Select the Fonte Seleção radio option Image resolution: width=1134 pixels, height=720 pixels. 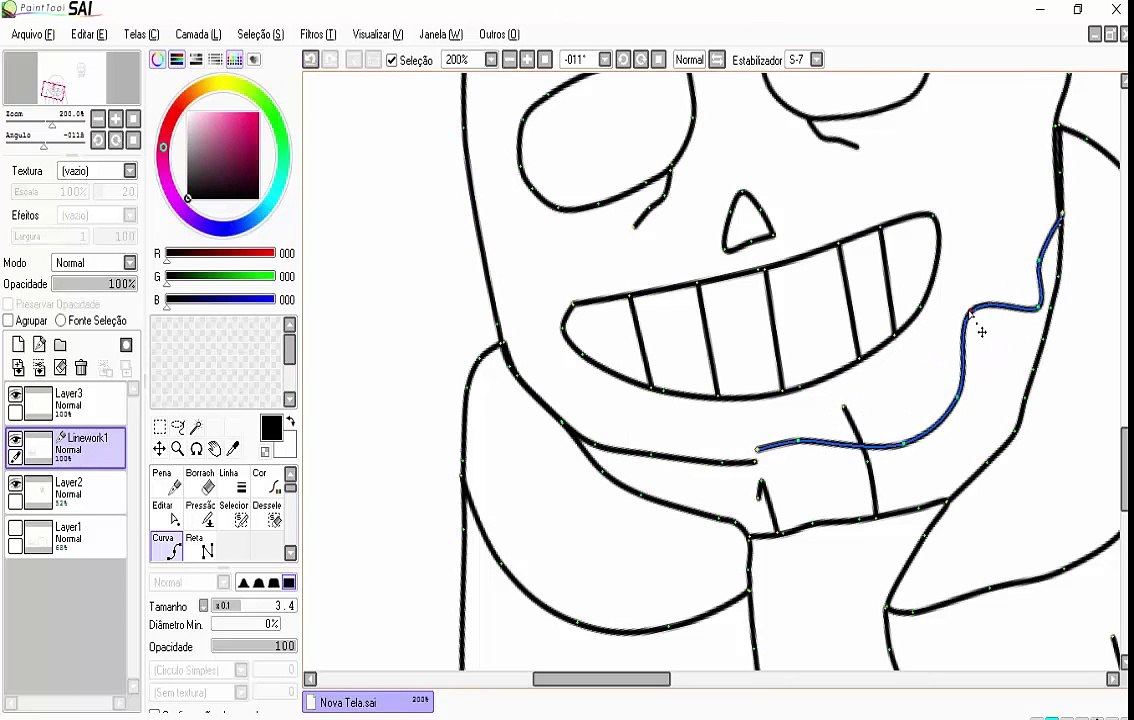[61, 320]
